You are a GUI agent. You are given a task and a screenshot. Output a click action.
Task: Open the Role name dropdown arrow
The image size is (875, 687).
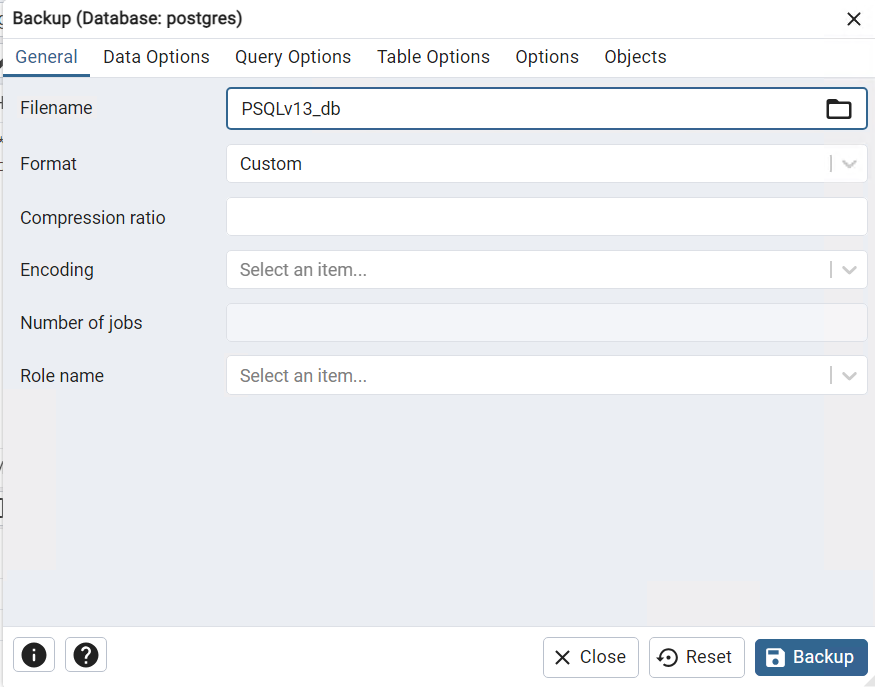[x=850, y=376]
